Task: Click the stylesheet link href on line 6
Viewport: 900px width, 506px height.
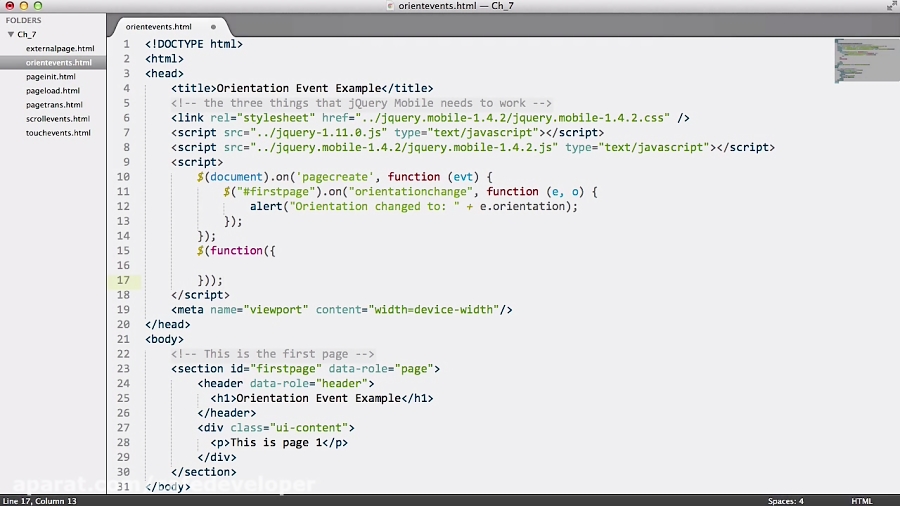Action: point(496,118)
